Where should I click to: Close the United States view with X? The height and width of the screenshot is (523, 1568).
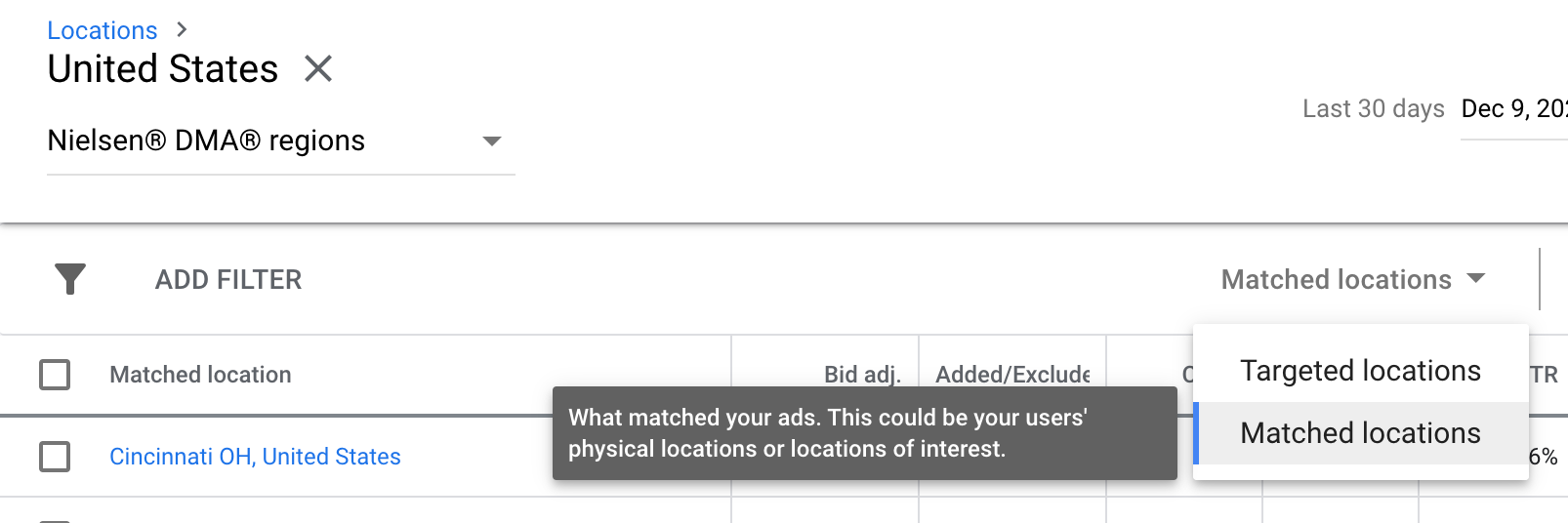click(318, 69)
